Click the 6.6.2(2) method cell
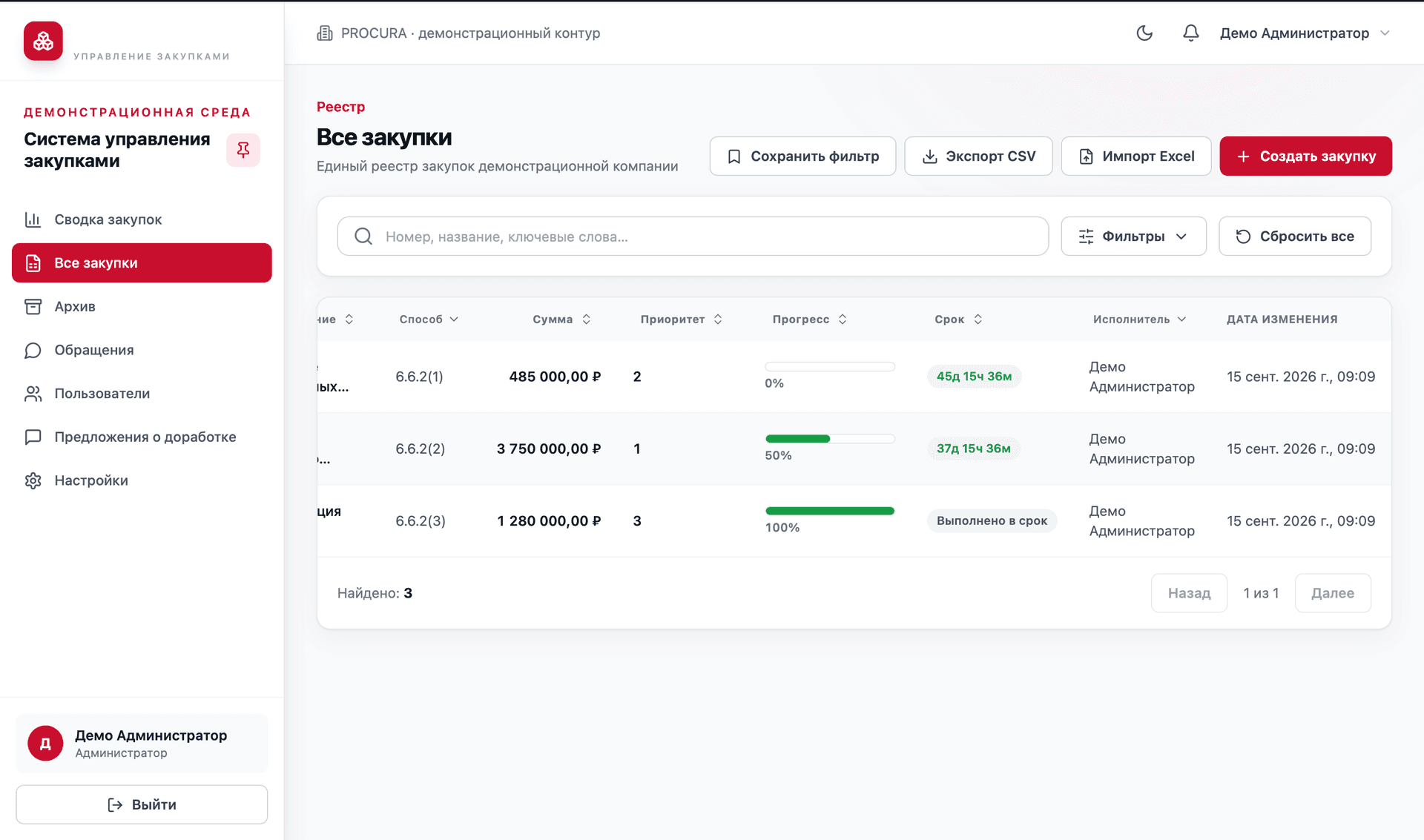The image size is (1424, 840). [x=420, y=449]
